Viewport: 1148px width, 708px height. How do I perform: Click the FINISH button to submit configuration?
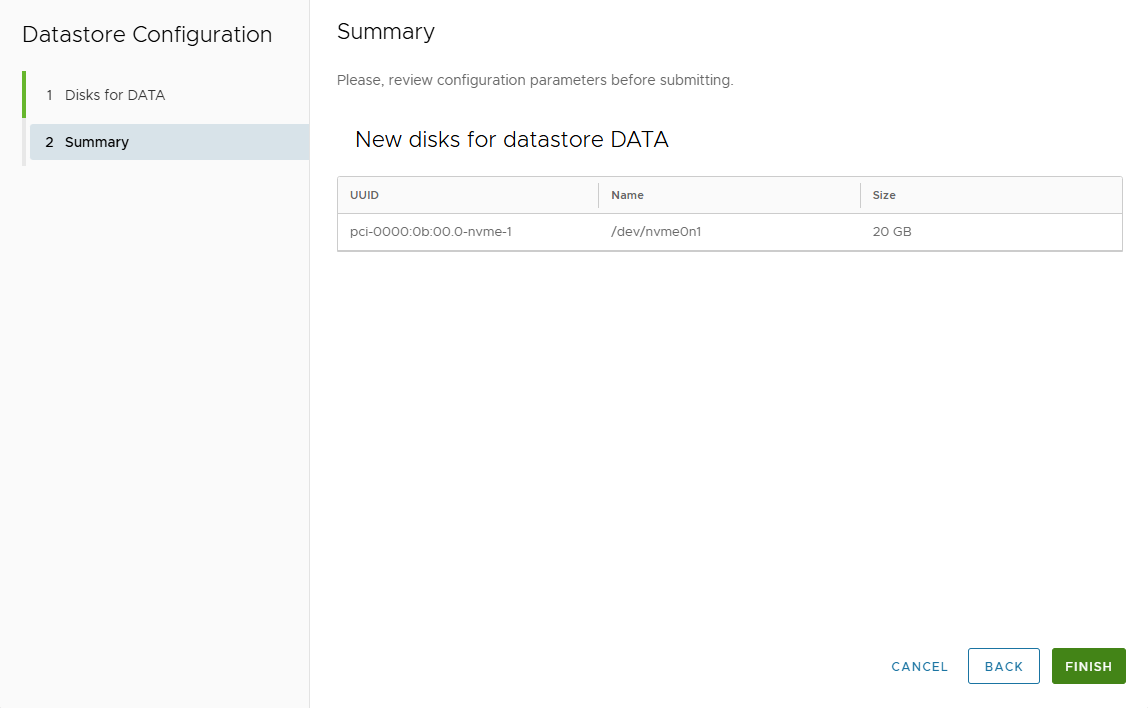[1088, 666]
